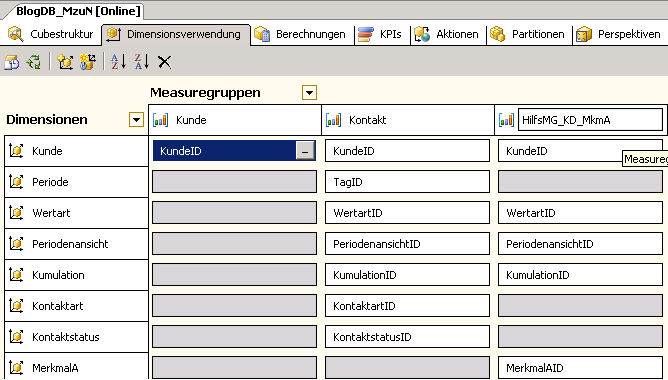Select PeriodenansichtID cell in Kontakt column

click(407, 244)
